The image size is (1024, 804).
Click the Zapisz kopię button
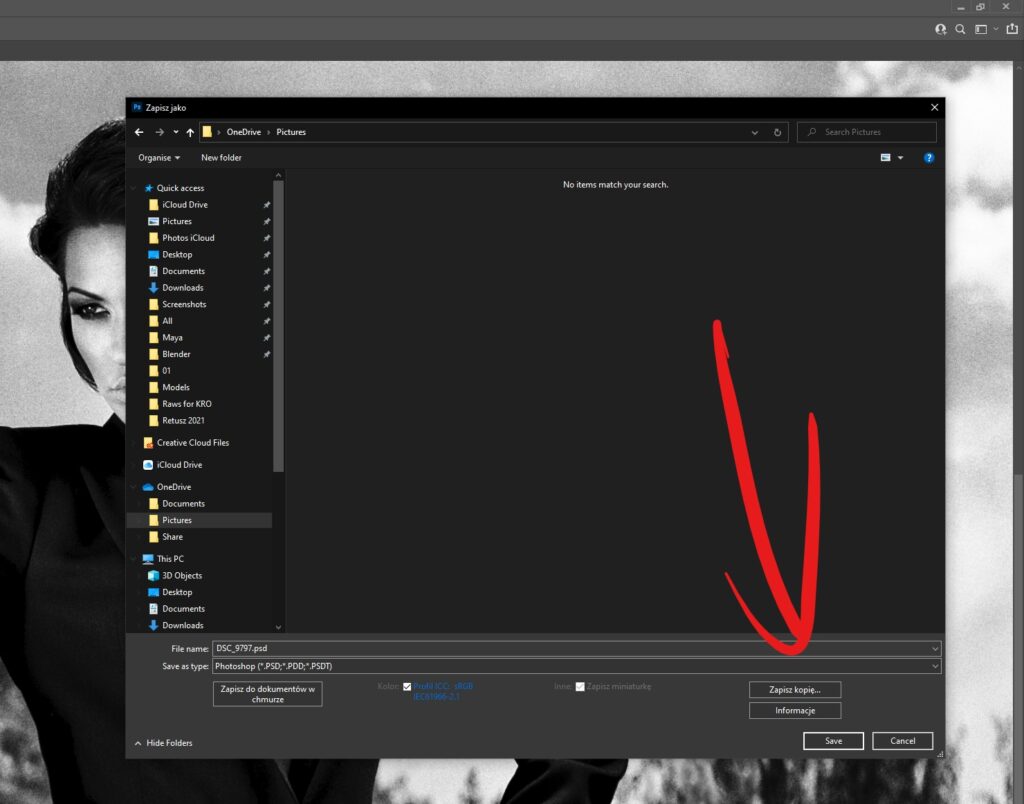pyautogui.click(x=794, y=690)
